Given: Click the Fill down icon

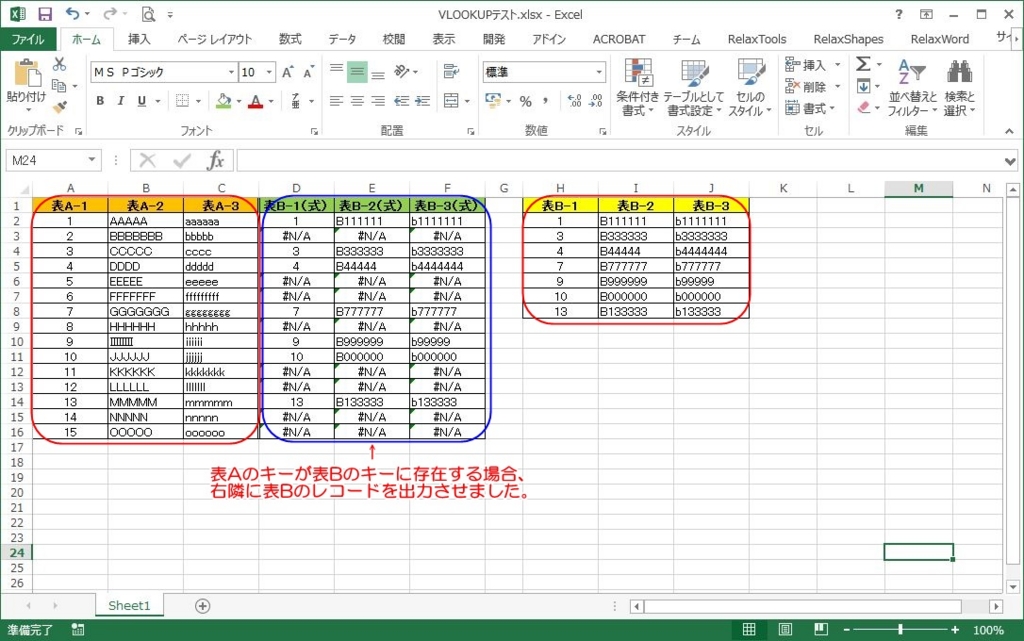Looking at the screenshot, I should 863,86.
